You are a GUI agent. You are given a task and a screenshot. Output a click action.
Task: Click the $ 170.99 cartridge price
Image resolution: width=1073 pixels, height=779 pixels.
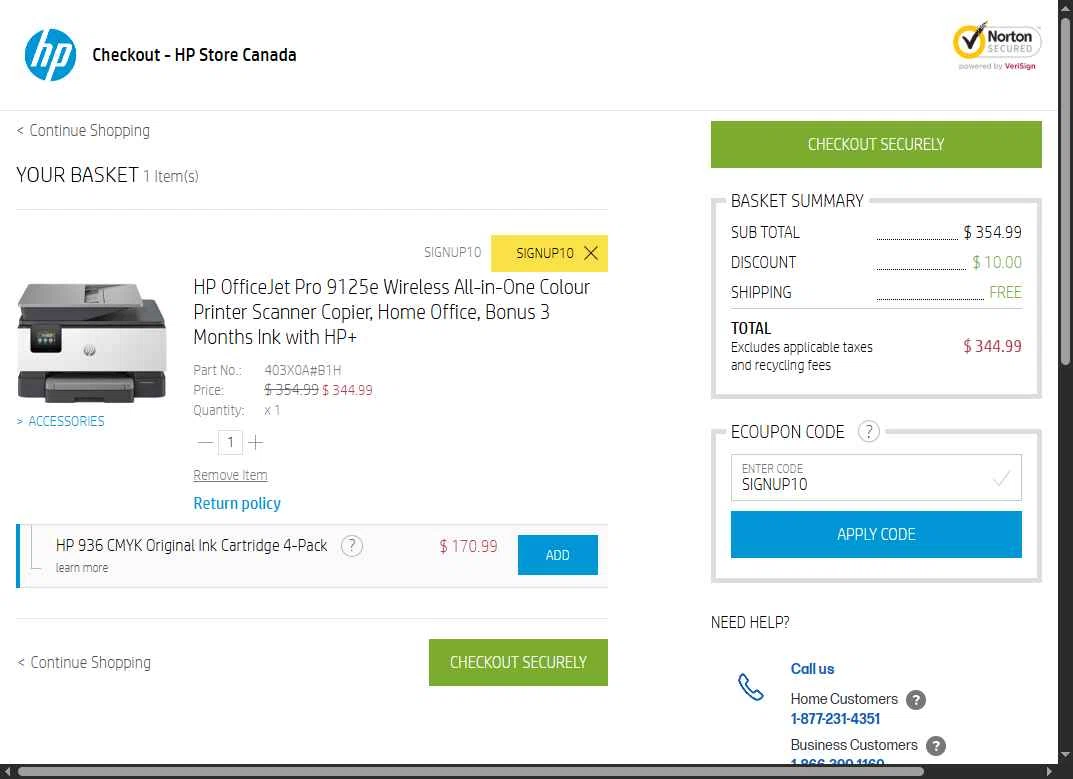(x=468, y=546)
